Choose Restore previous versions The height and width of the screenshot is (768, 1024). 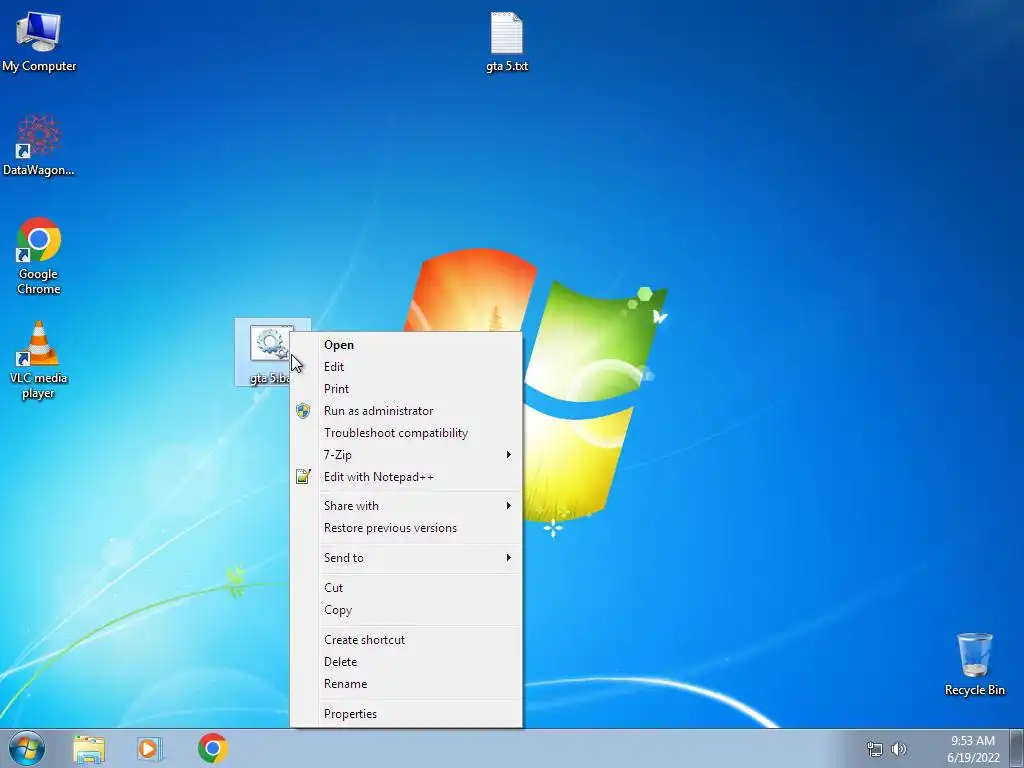[x=406, y=528]
